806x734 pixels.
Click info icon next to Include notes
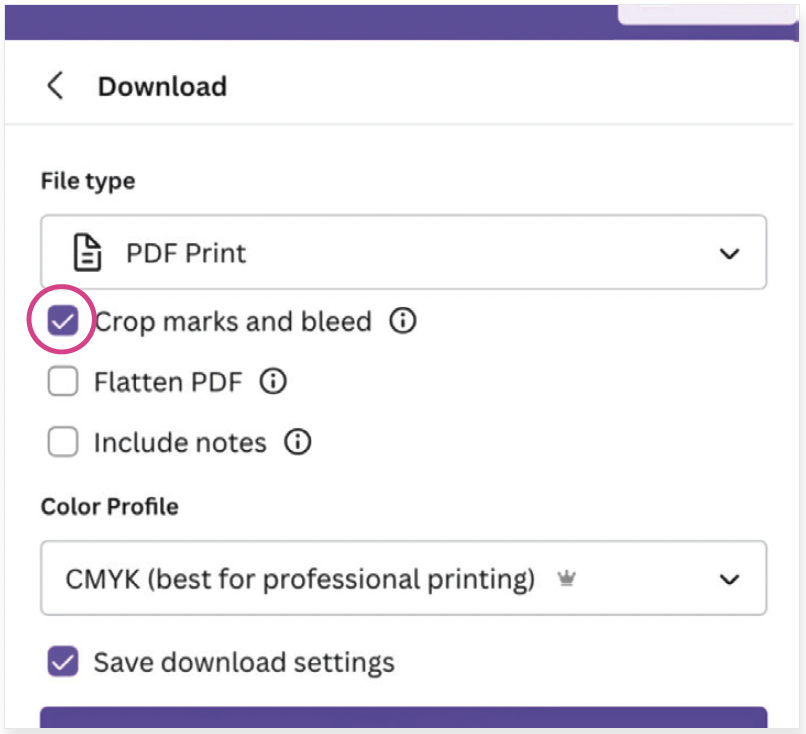point(297,442)
